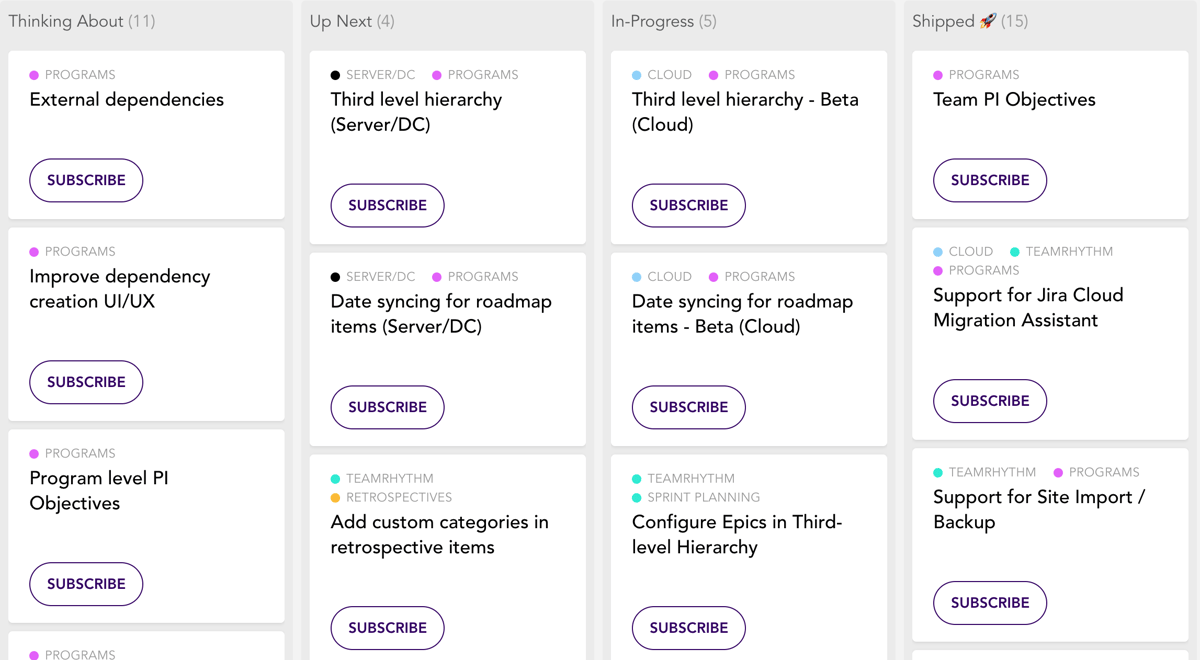Screen dimensions: 1200x660
Task: Open Third level hierarchy - Beta (Cloud) title
Action: point(745,112)
